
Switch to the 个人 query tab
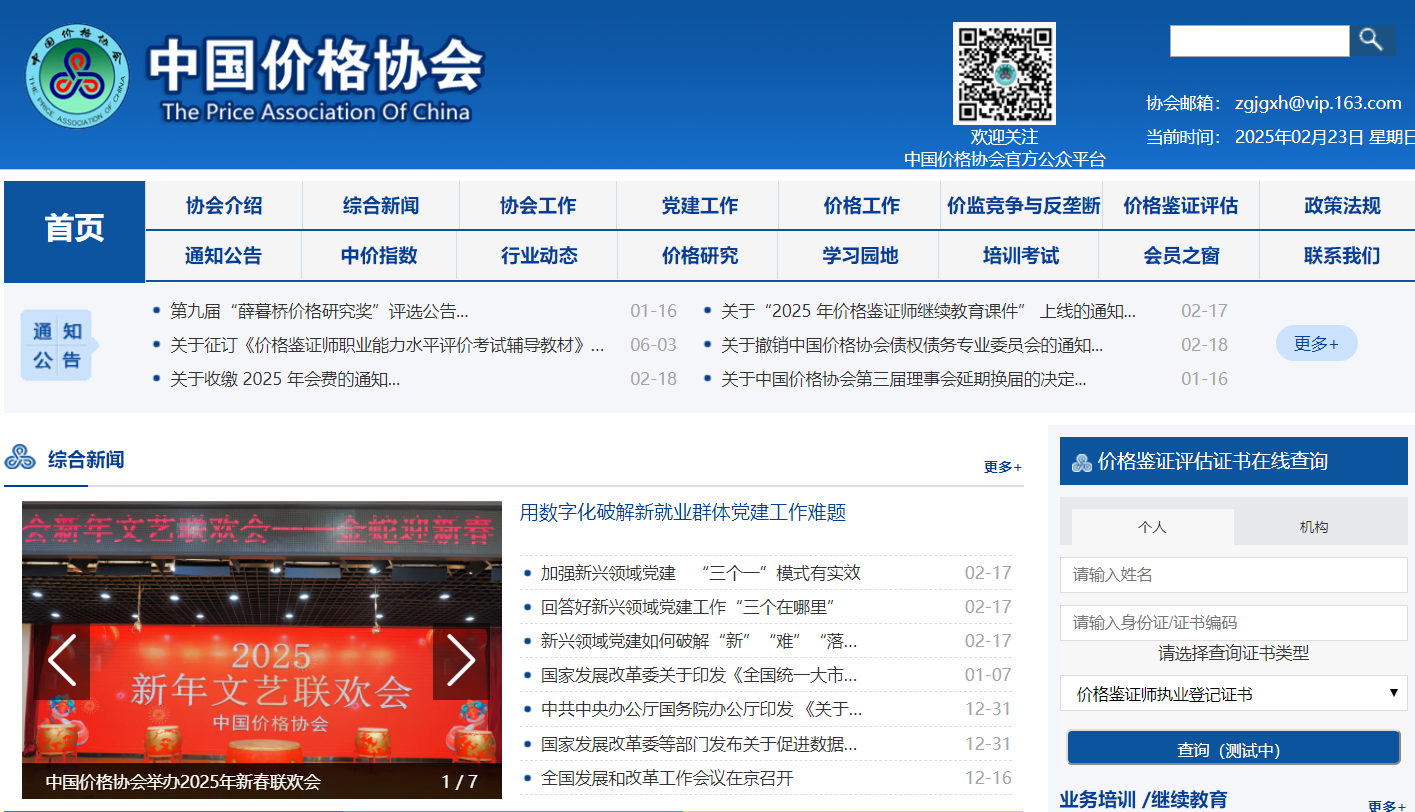(x=1152, y=527)
